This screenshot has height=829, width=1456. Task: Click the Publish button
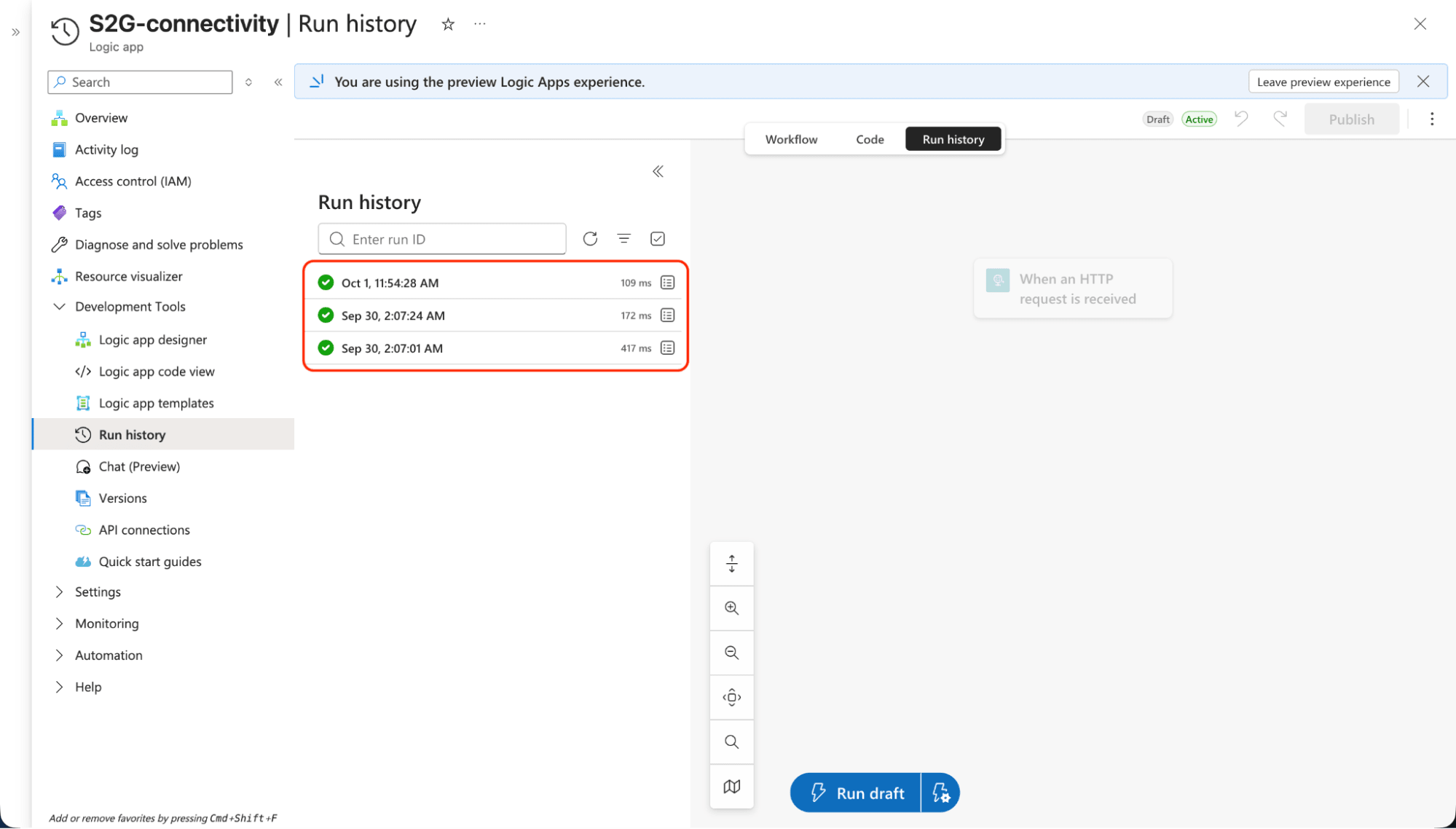pos(1352,119)
